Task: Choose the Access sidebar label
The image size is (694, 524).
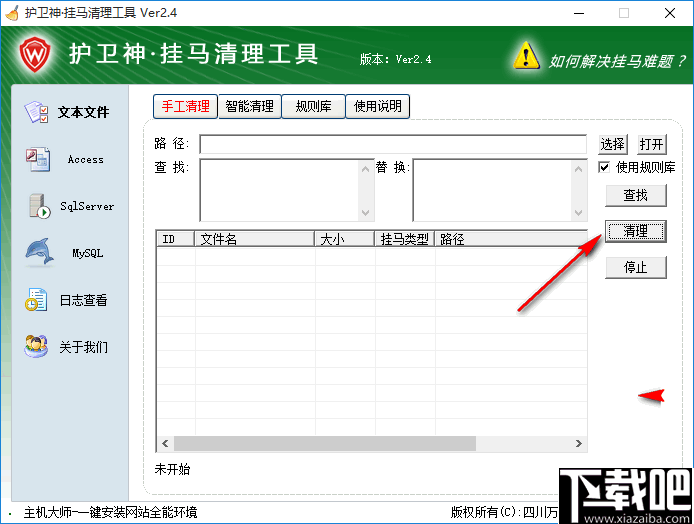Action: pyautogui.click(x=85, y=159)
